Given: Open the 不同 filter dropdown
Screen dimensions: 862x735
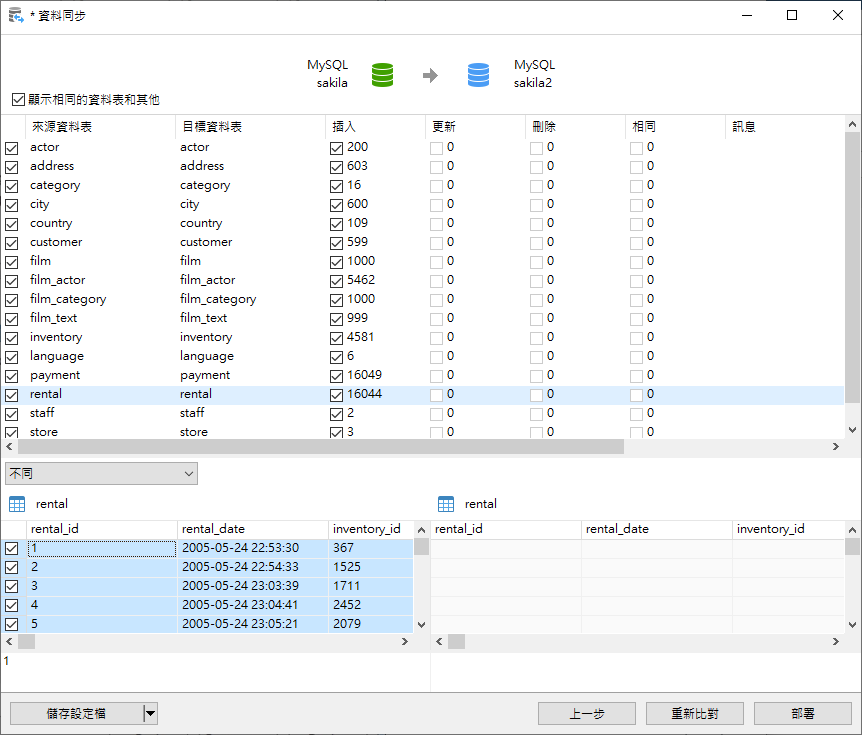Looking at the screenshot, I should 101,473.
